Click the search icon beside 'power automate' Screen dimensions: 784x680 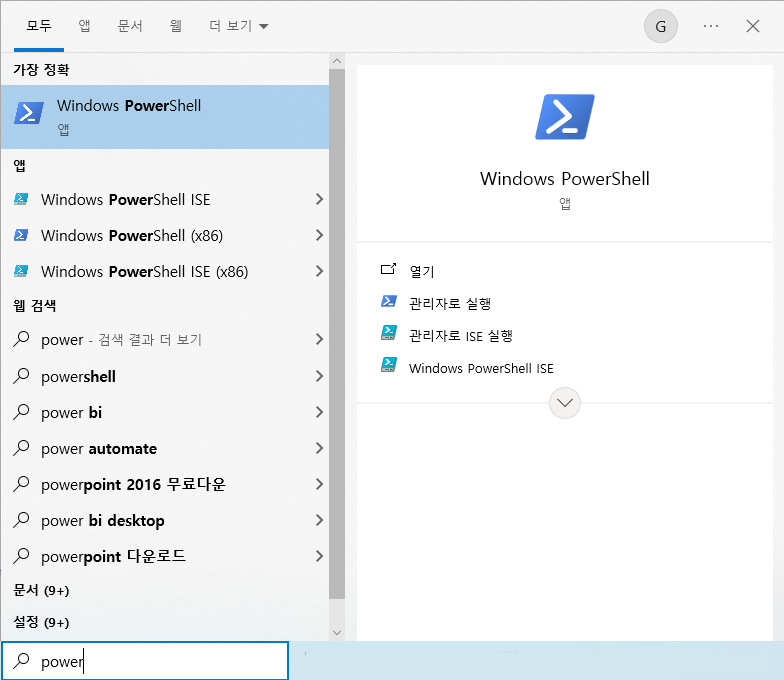21,448
